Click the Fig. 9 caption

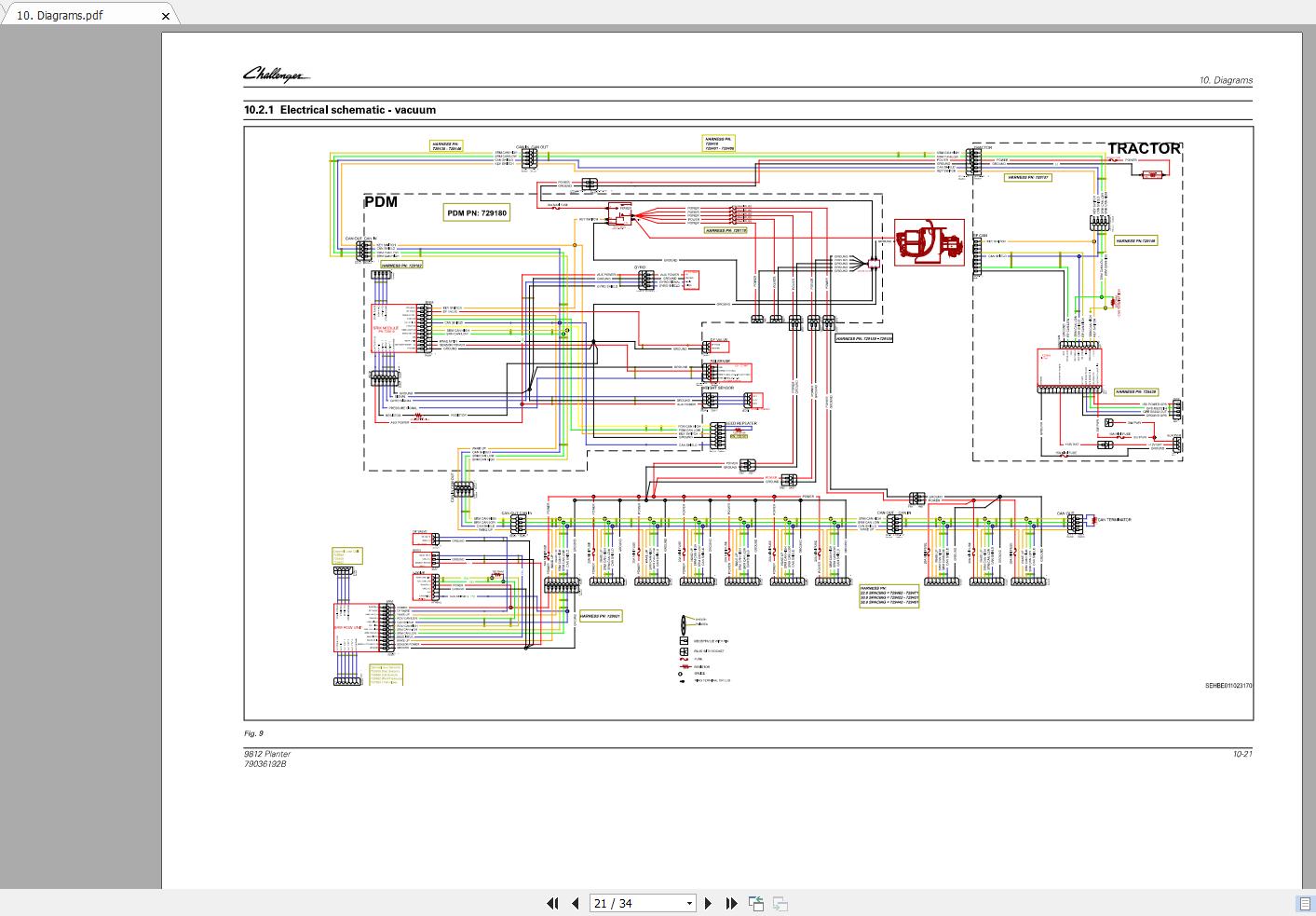(252, 733)
